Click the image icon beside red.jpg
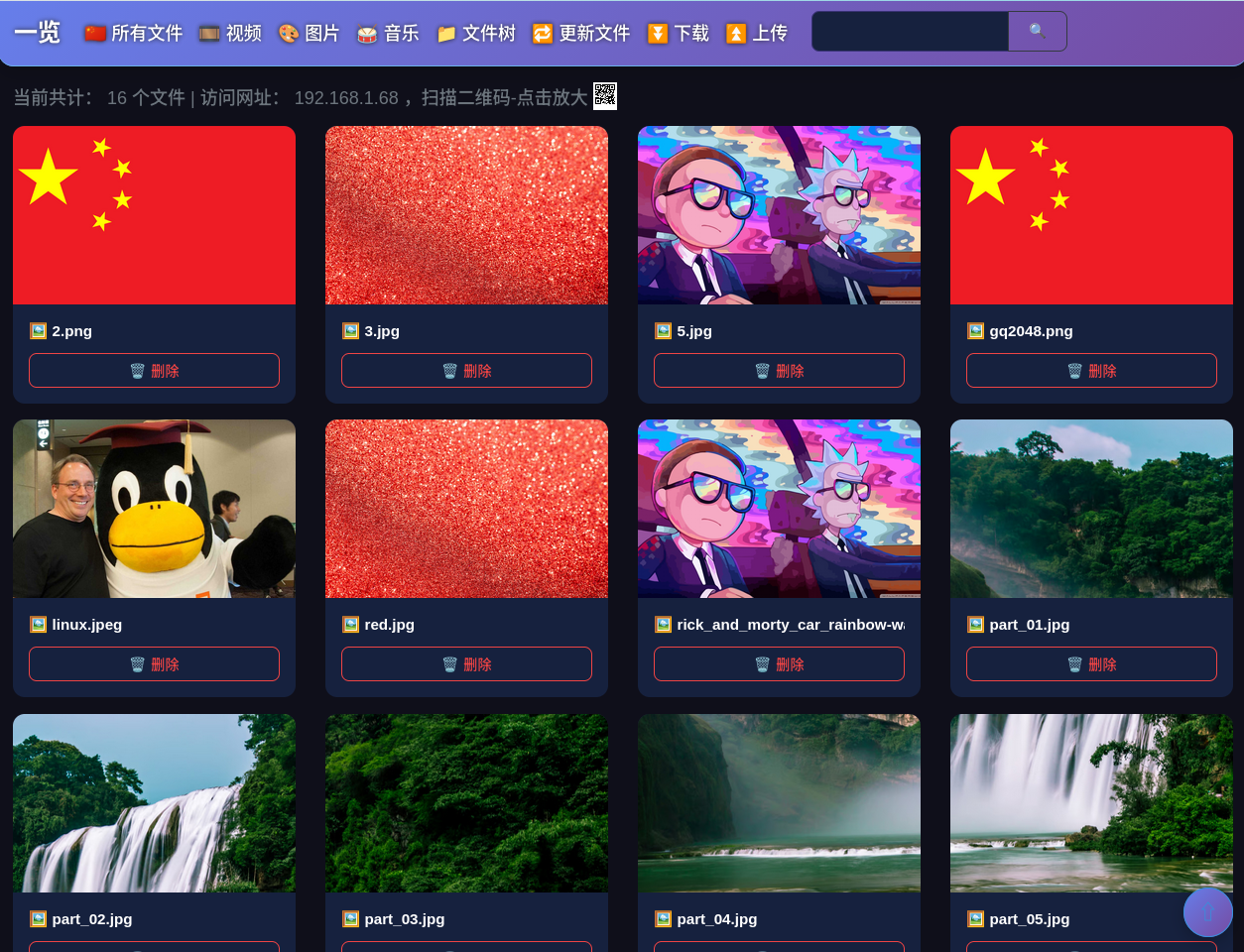This screenshot has height=952, width=1244. 350,625
